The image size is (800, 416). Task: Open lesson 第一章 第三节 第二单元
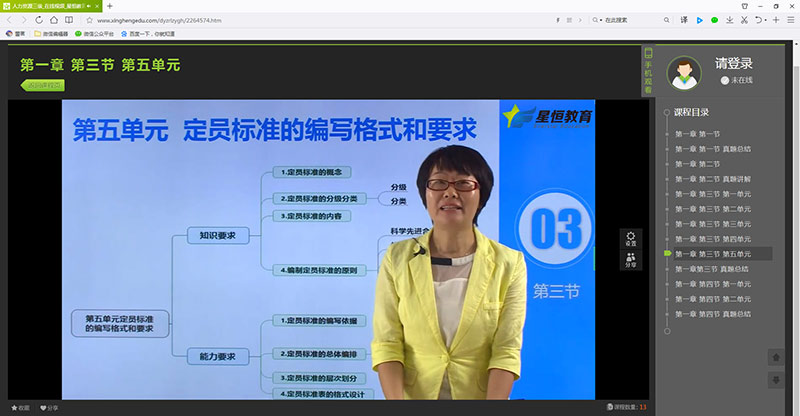tap(713, 209)
